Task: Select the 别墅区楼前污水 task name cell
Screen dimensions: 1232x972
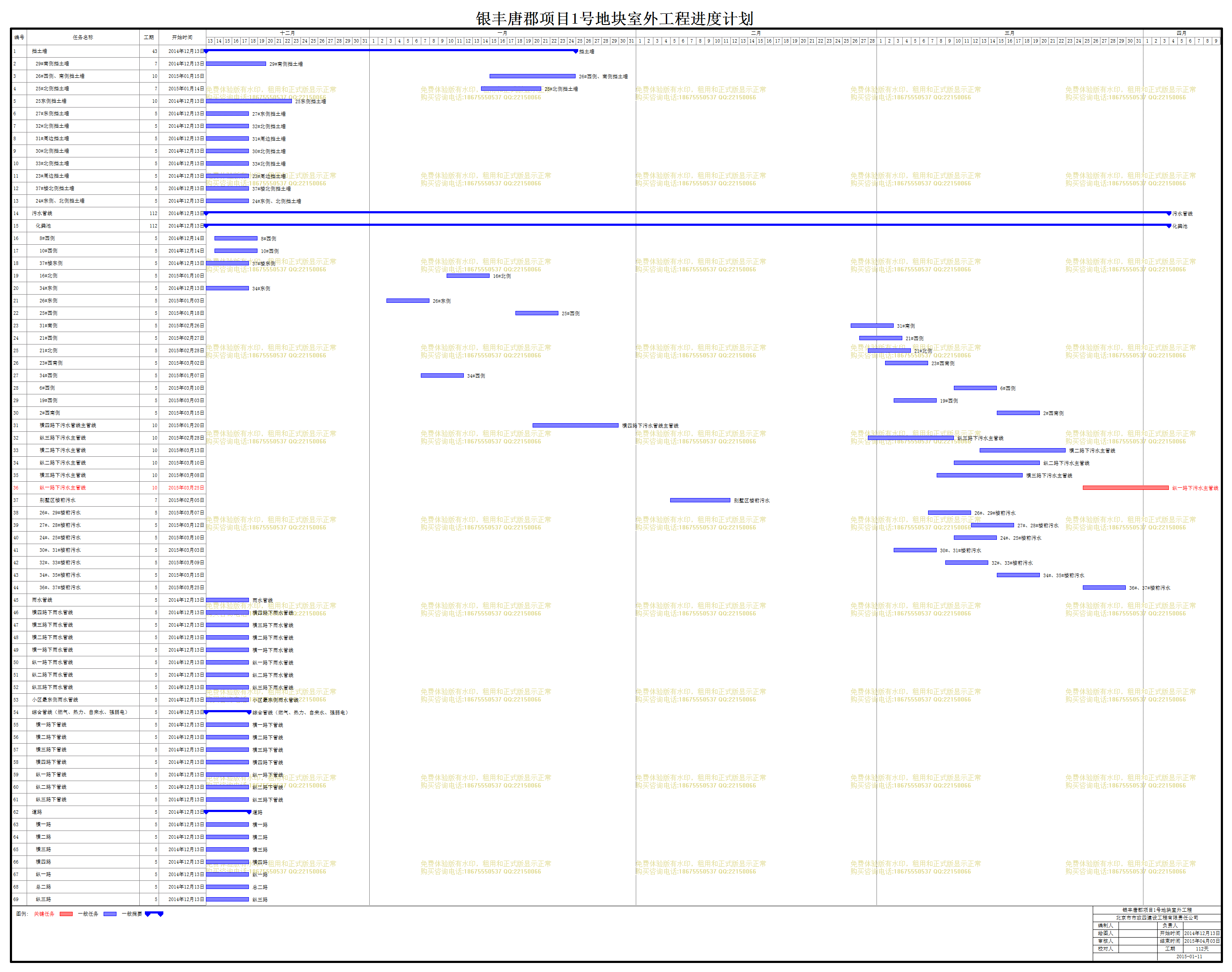Action: pos(58,500)
